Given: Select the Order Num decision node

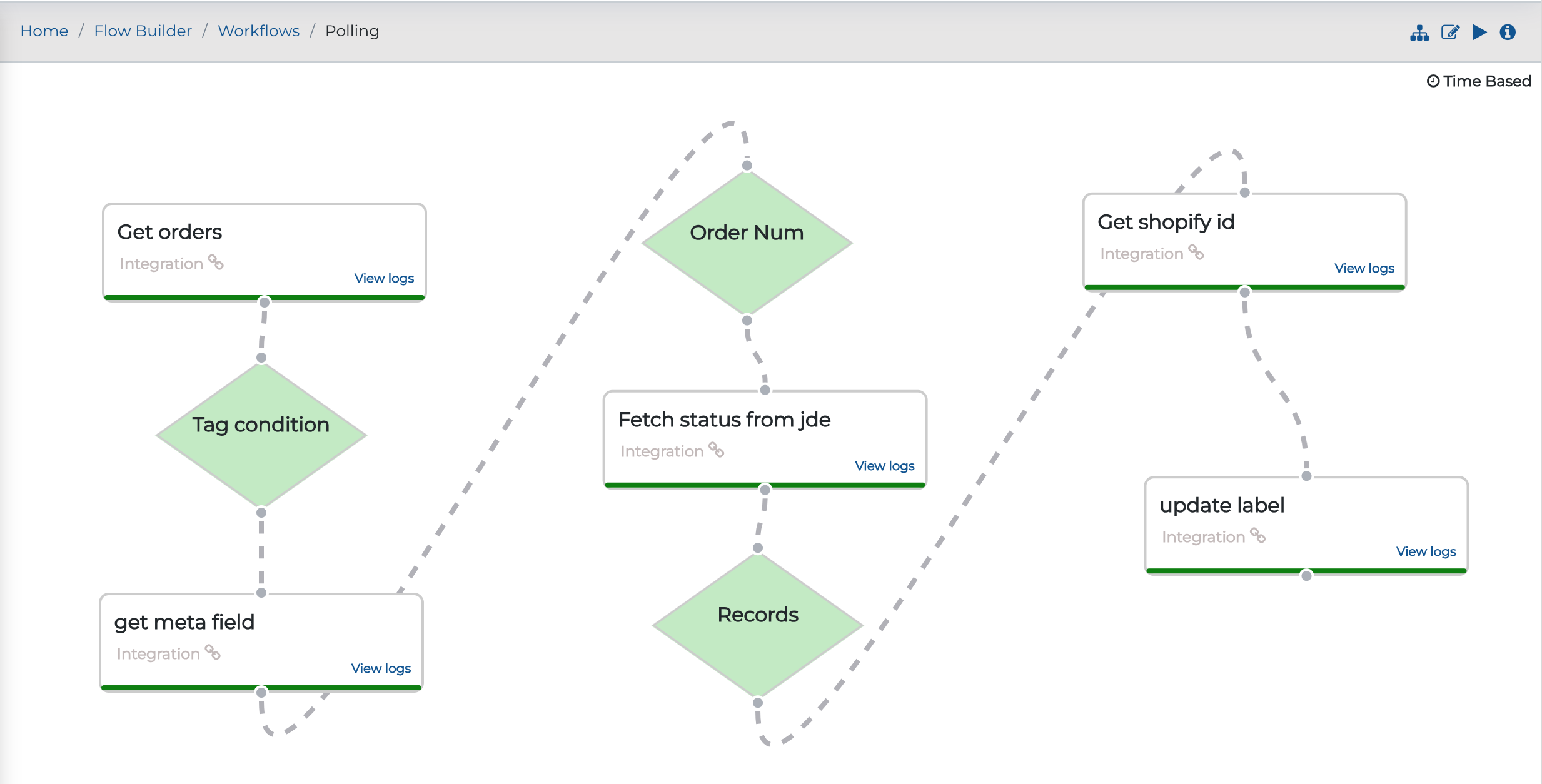Looking at the screenshot, I should (747, 243).
